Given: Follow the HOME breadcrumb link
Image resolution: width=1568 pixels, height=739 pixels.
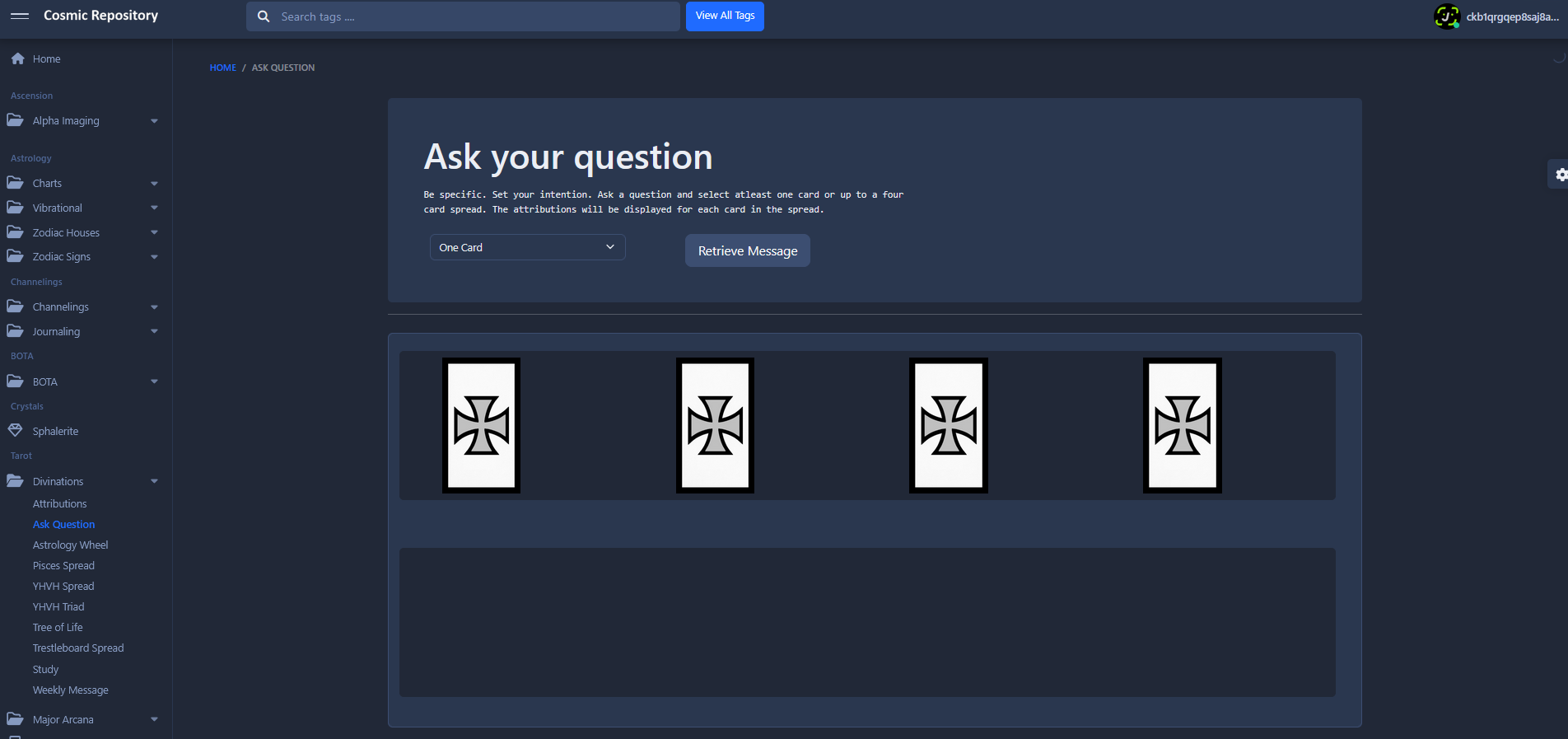Looking at the screenshot, I should click(222, 68).
